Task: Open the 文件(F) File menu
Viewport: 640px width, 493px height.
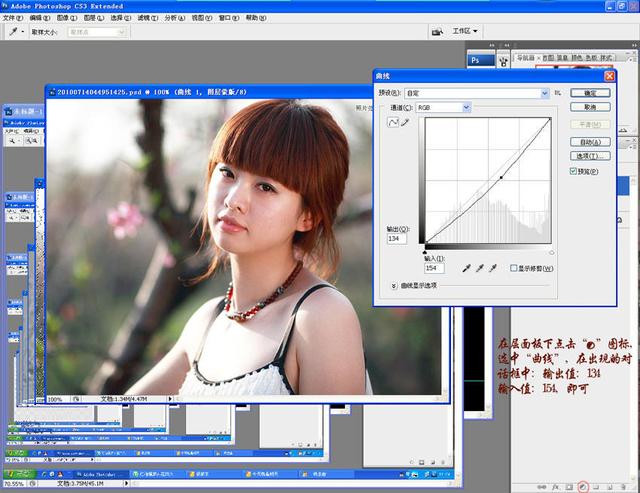Action: click(x=13, y=18)
